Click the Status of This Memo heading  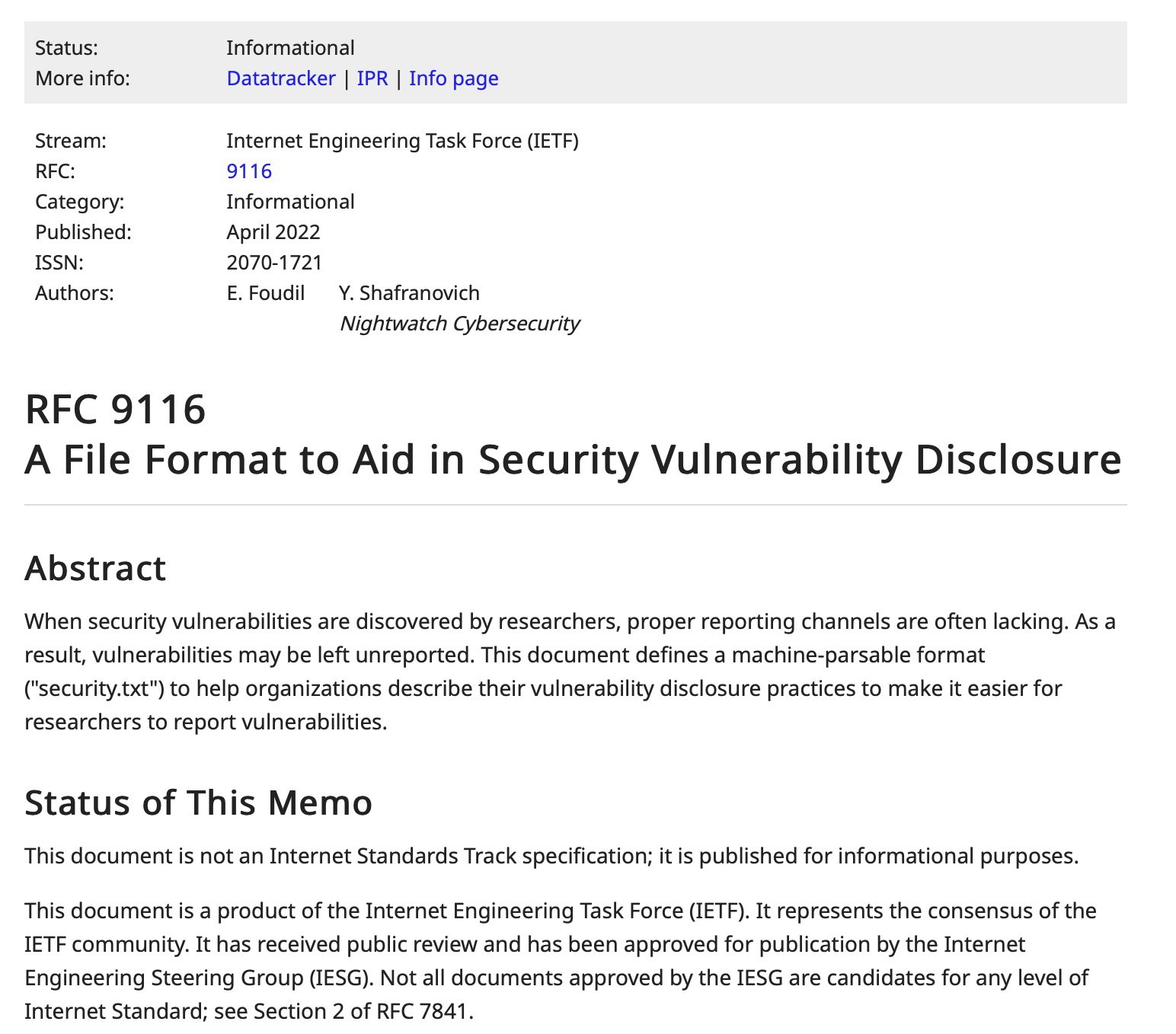click(x=198, y=803)
